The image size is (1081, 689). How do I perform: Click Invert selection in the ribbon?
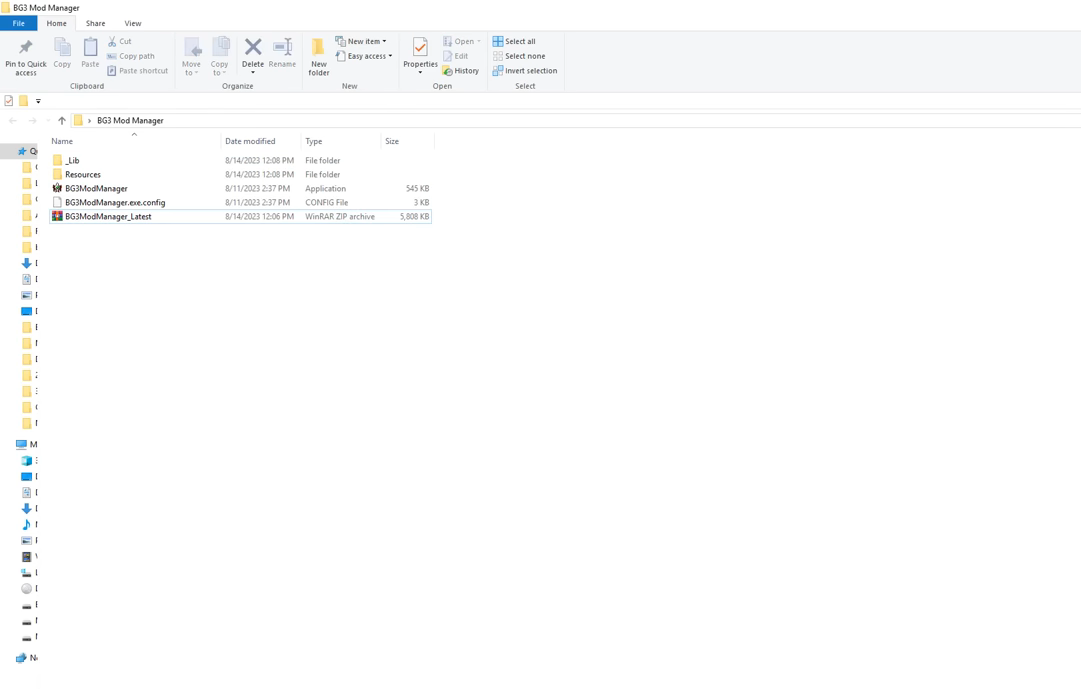tap(525, 70)
